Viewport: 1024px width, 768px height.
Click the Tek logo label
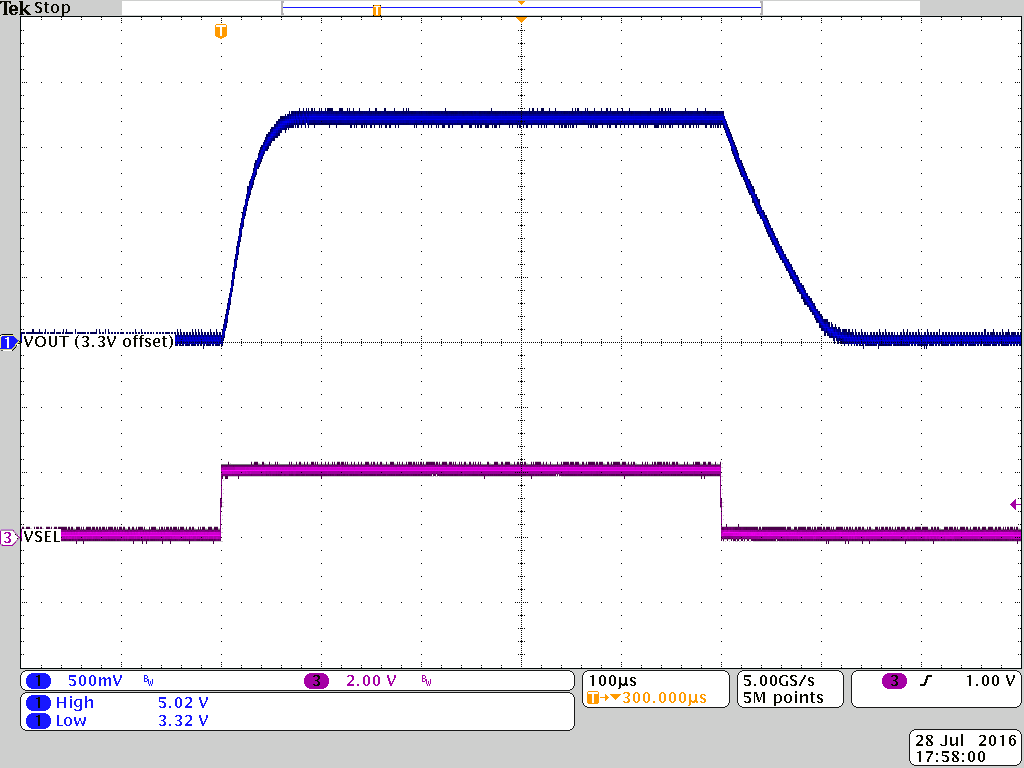pos(14,8)
